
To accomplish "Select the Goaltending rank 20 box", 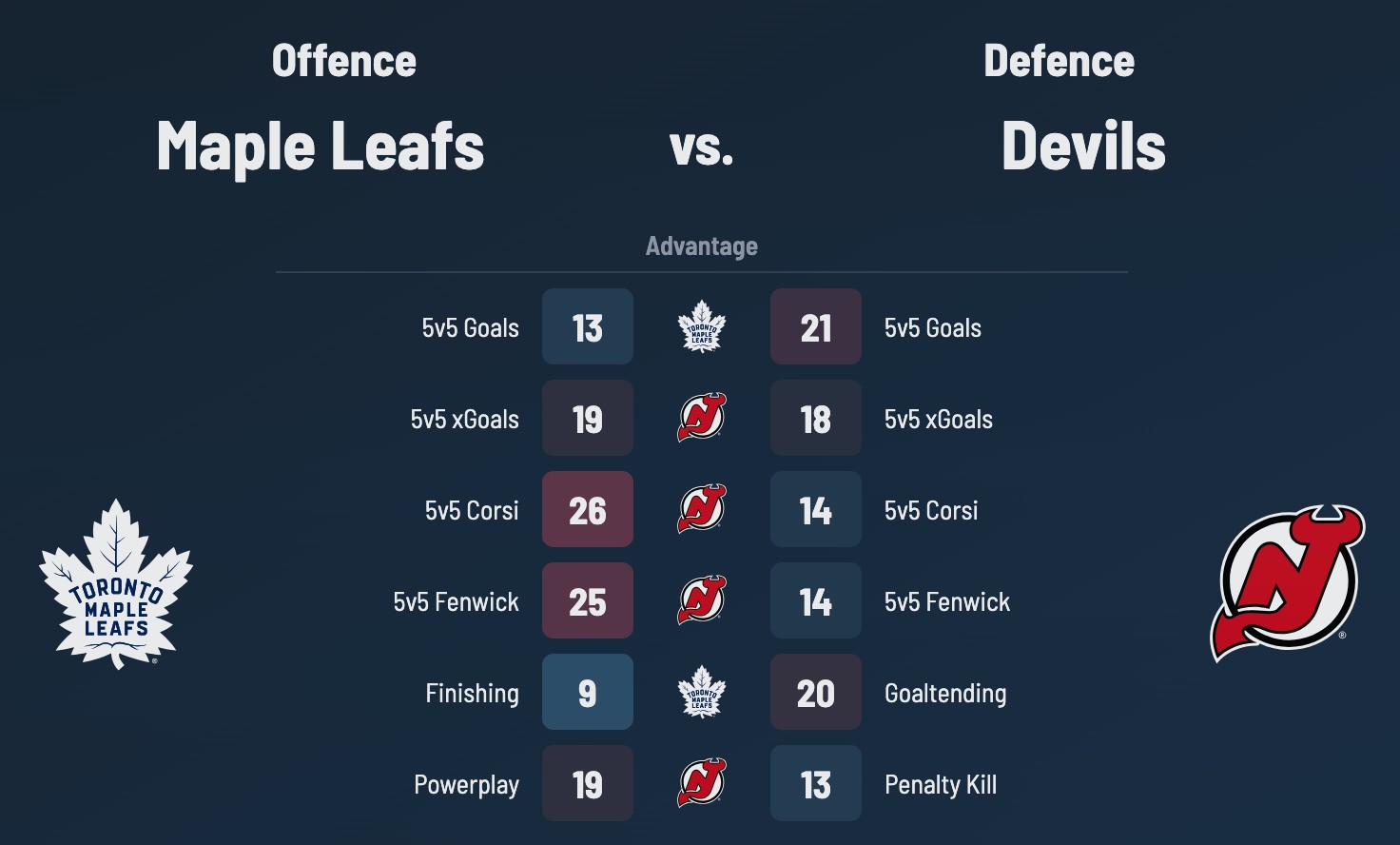I will (x=816, y=692).
